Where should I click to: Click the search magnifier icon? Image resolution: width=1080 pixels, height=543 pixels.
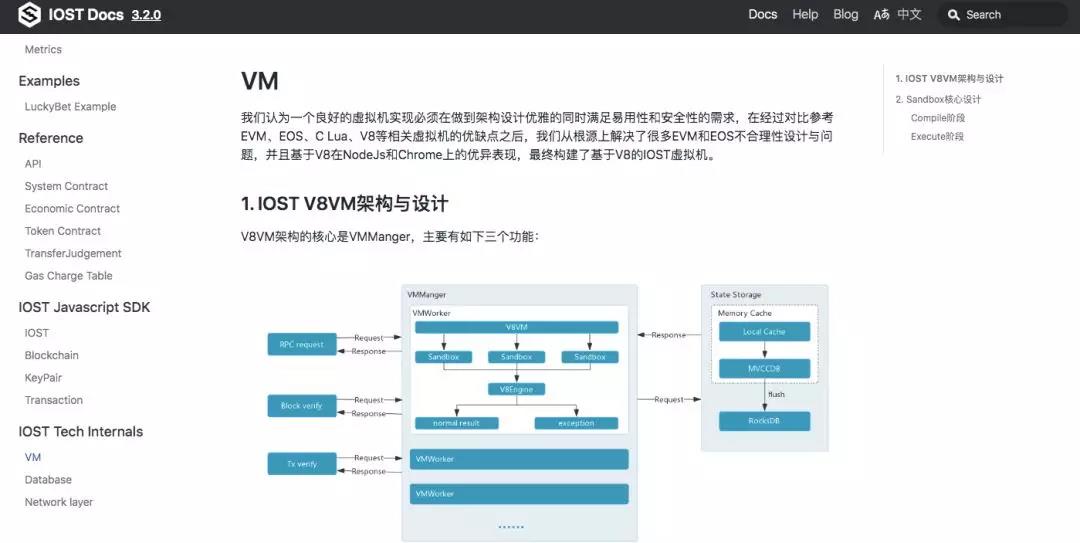pyautogui.click(x=953, y=14)
